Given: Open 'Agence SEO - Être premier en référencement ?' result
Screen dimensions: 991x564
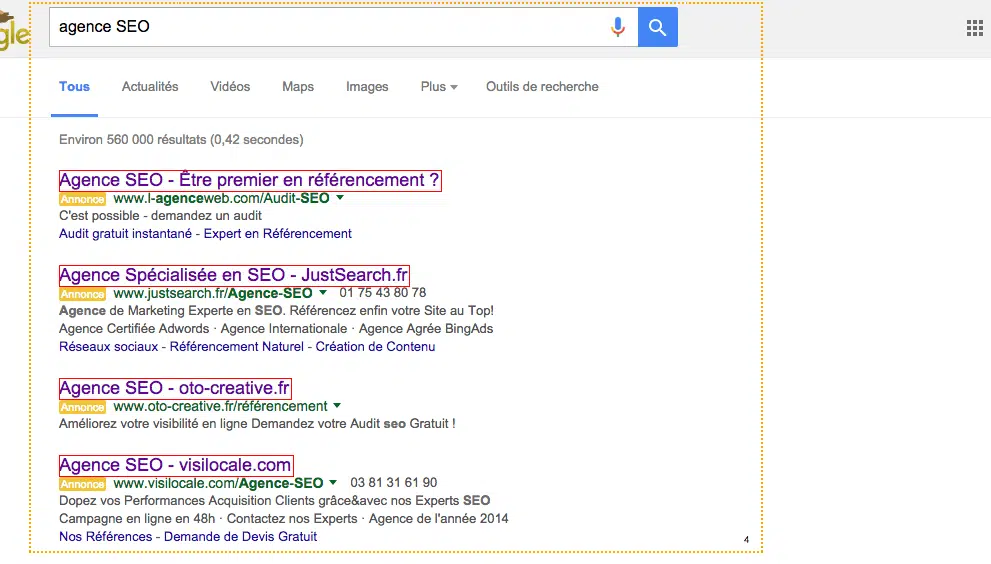Looking at the screenshot, I should tap(249, 180).
